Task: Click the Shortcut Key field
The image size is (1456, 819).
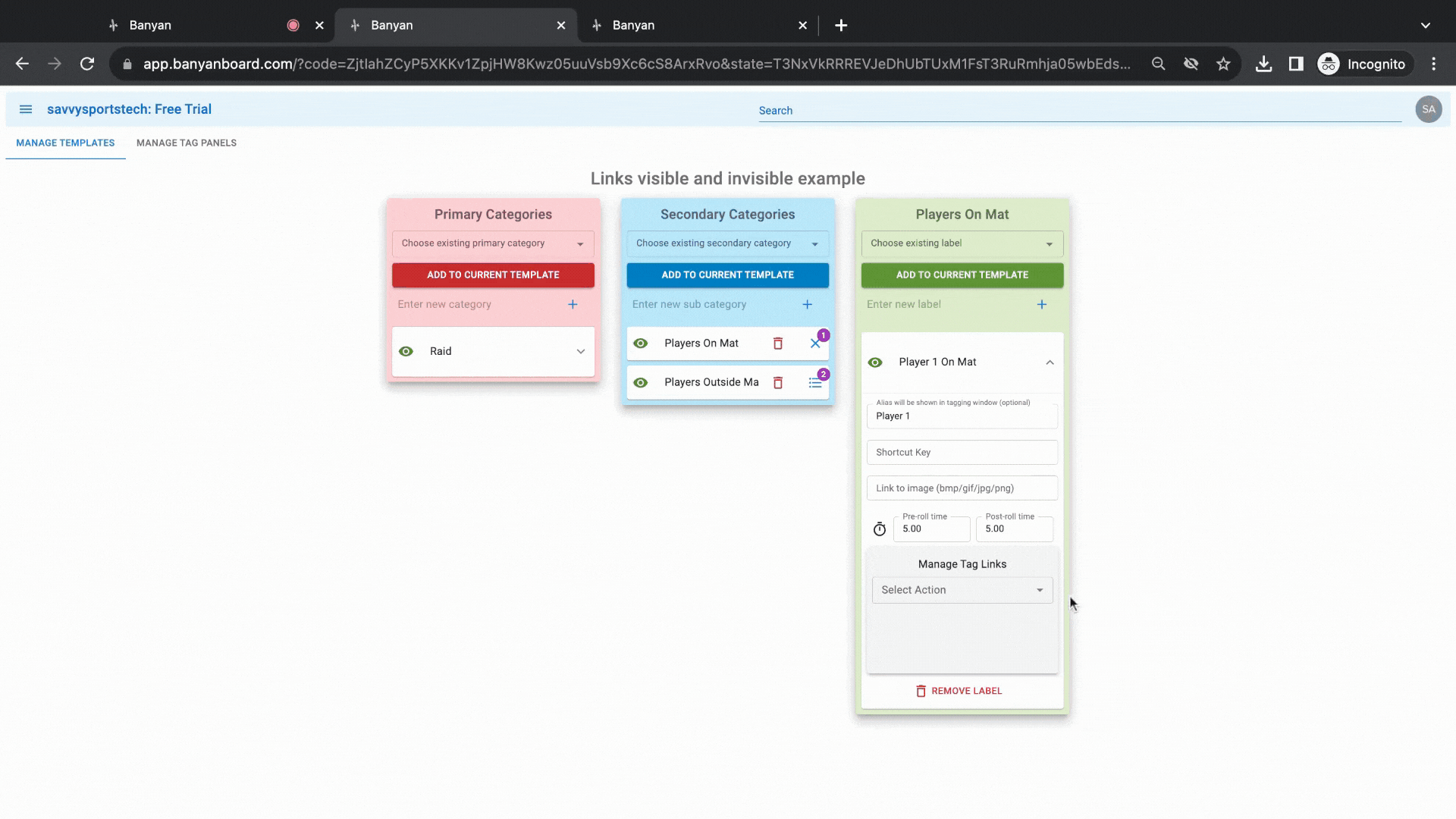Action: pos(962,452)
